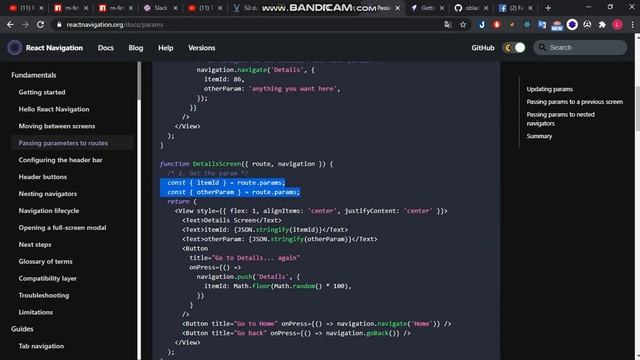Collapse the Fundamentals sidebar category
This screenshot has width=640, height=360.
pyautogui.click(x=34, y=75)
